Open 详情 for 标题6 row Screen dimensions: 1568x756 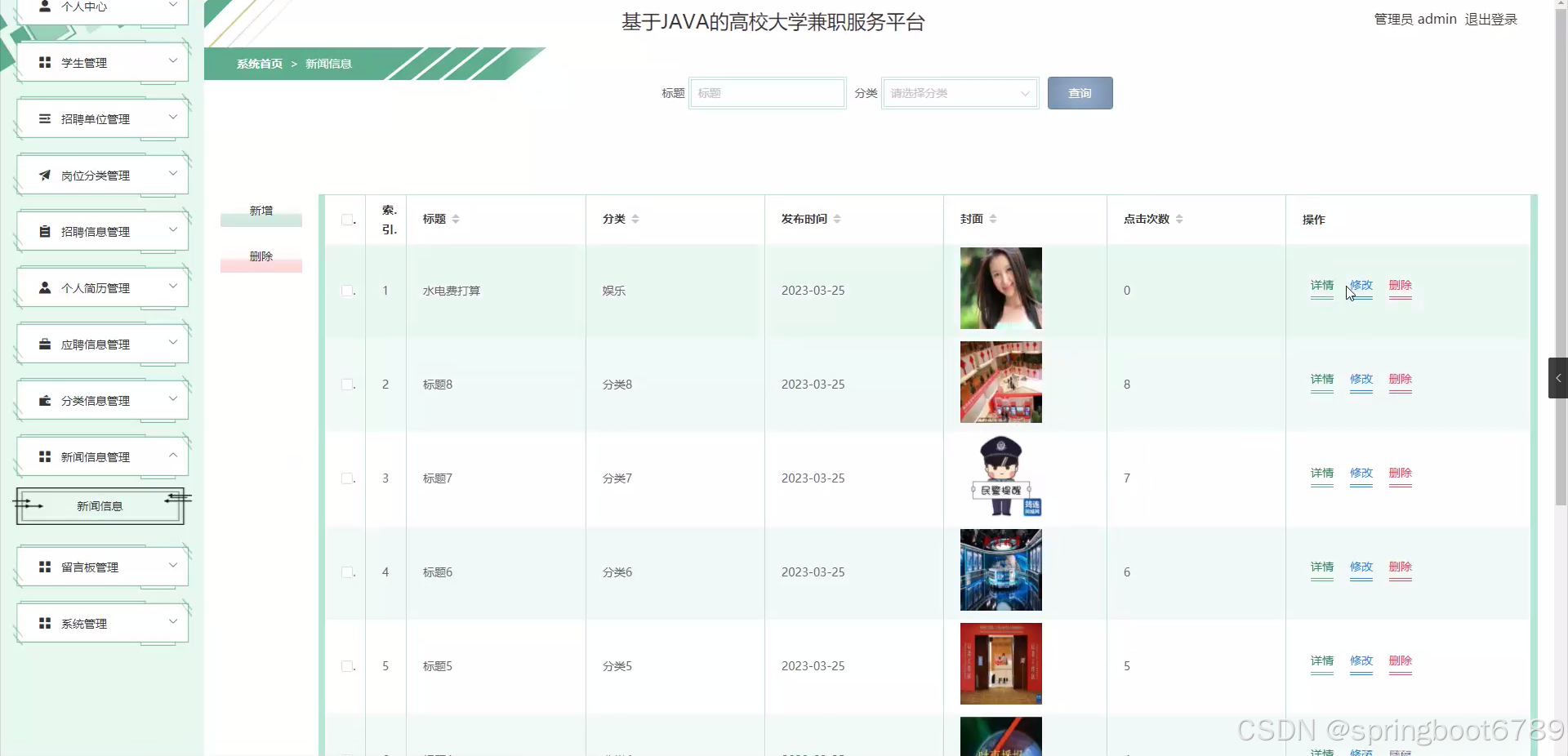[x=1322, y=568]
